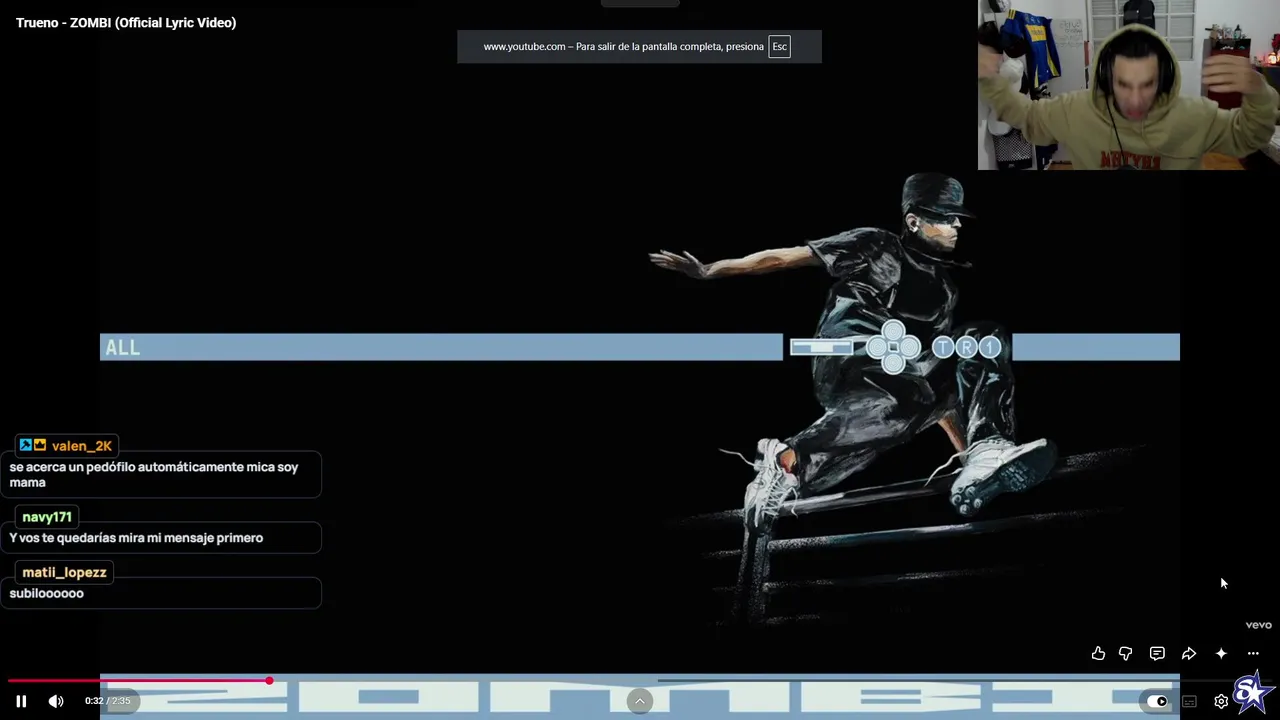The height and width of the screenshot is (720, 1280).
Task: Pause the video playback
Action: pos(21,701)
